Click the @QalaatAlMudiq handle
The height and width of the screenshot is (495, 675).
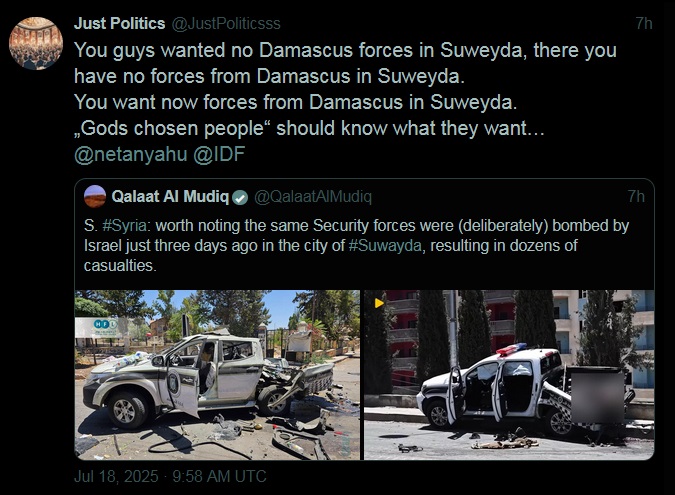coord(313,197)
